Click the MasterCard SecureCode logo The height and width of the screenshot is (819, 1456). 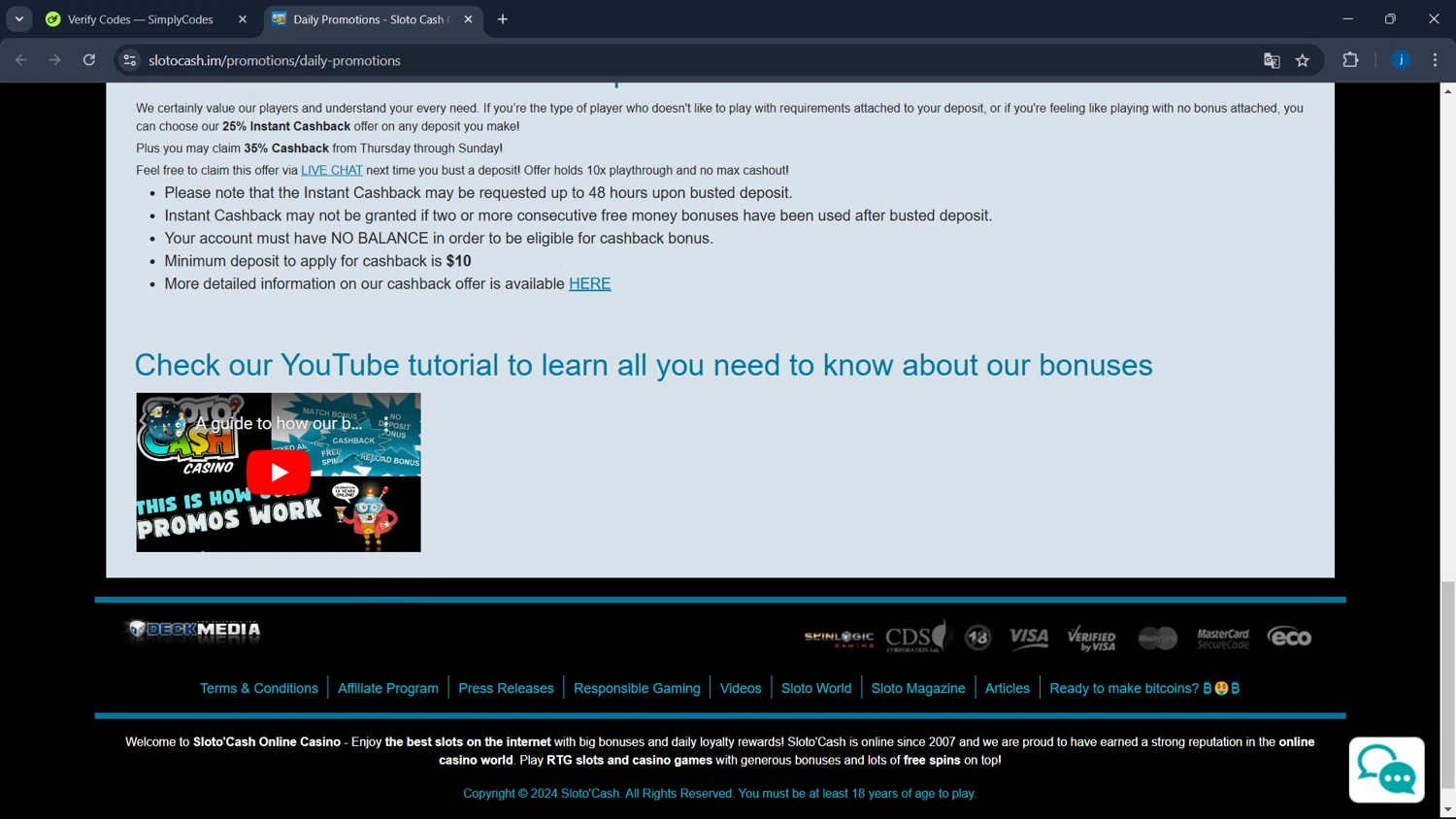pyautogui.click(x=1223, y=639)
